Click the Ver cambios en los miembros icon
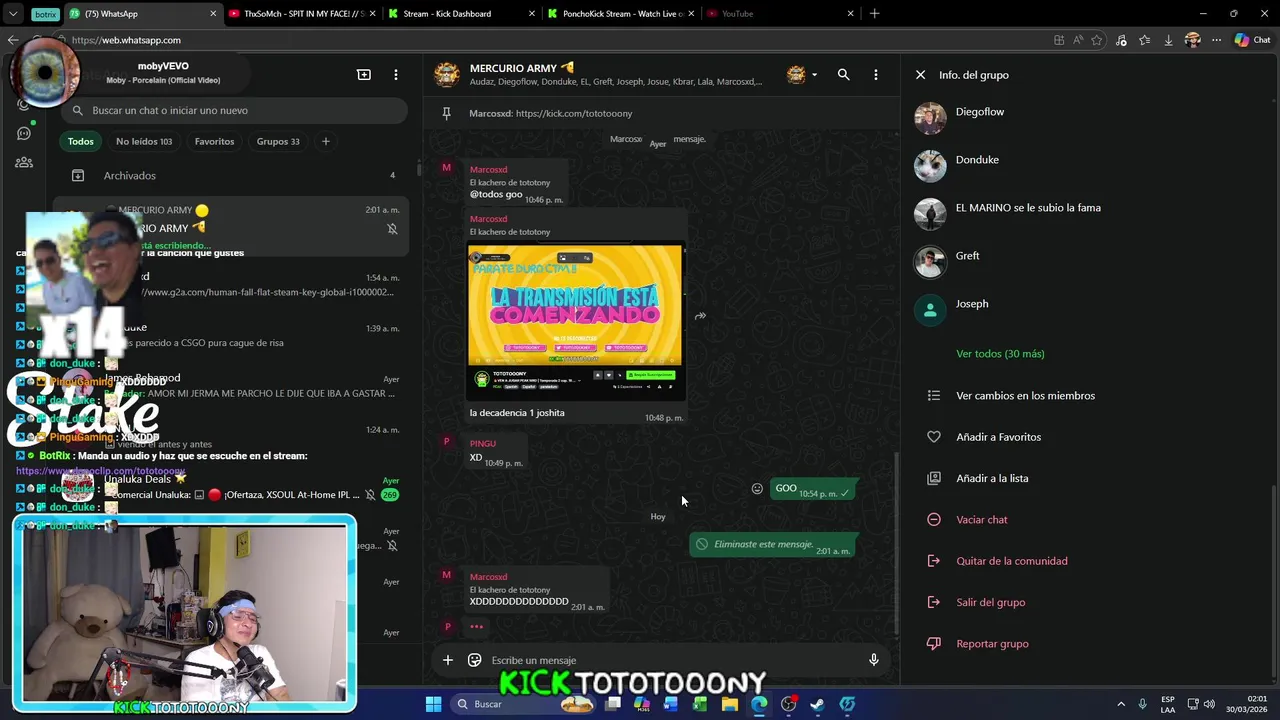Viewport: 1280px width, 720px height. tap(933, 396)
